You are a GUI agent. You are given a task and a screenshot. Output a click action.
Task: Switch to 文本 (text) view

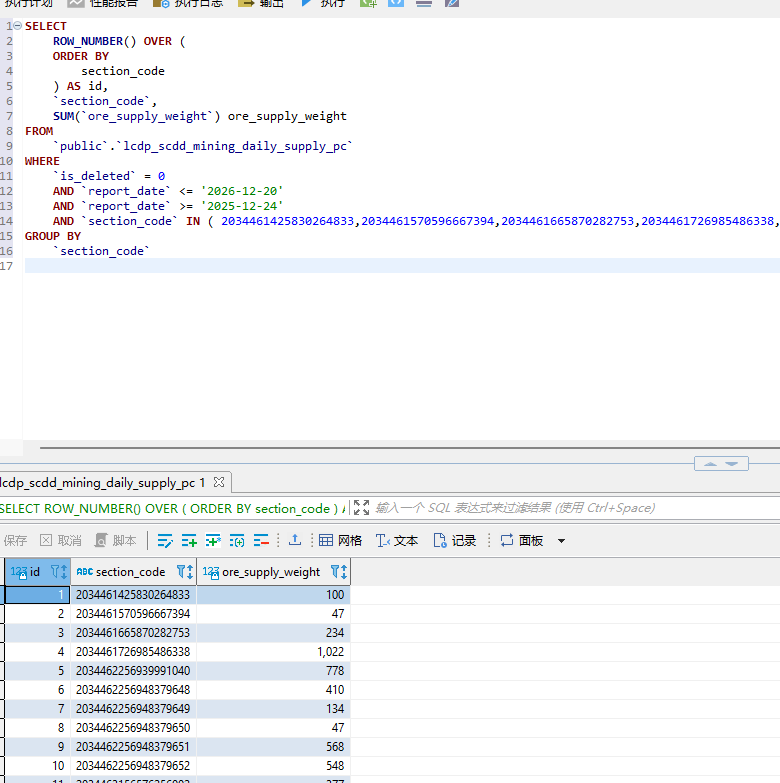pos(397,540)
